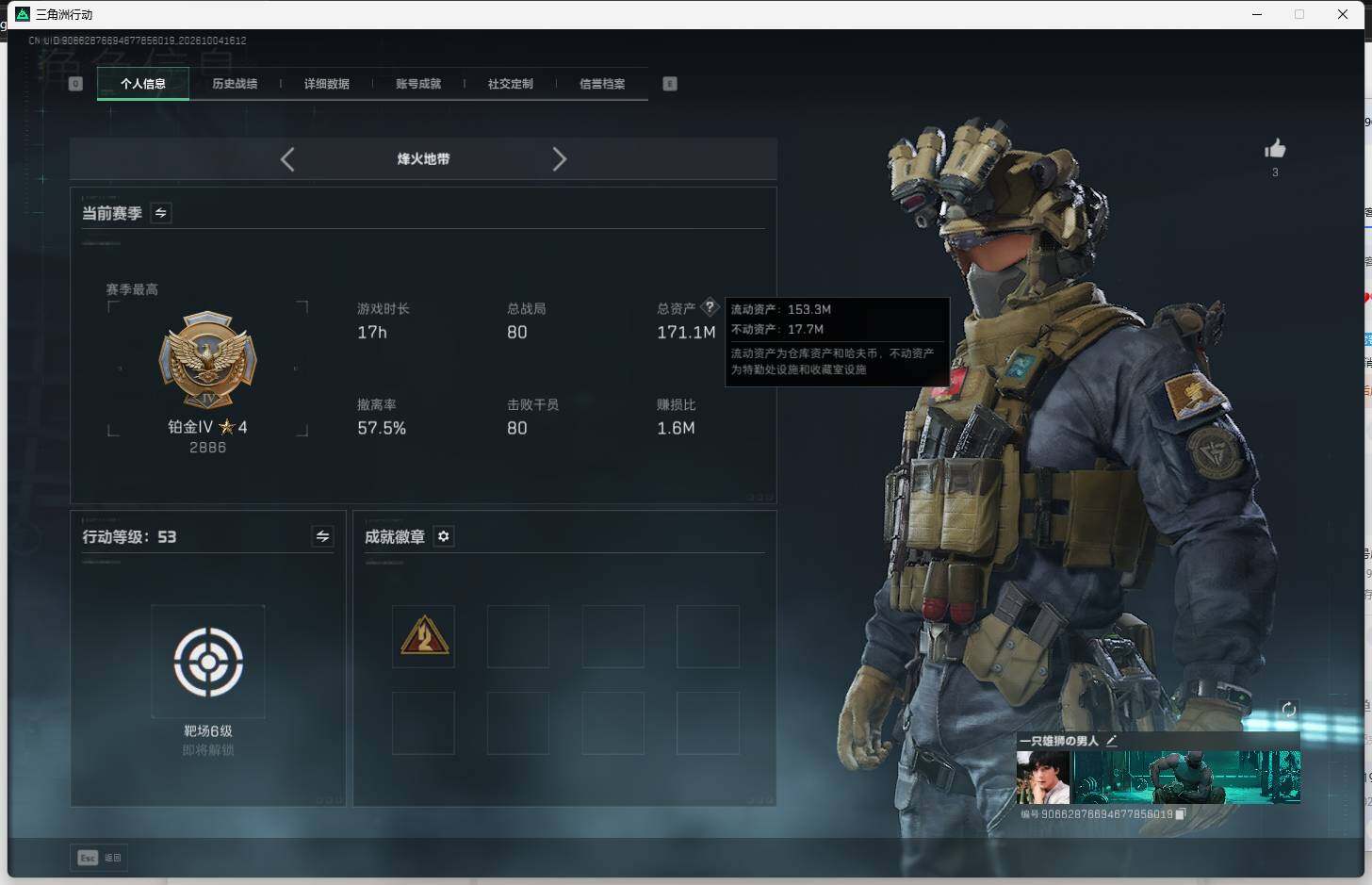This screenshot has height=885, width=1372.
Task: Click the teal name card banner image
Action: tap(1187, 778)
